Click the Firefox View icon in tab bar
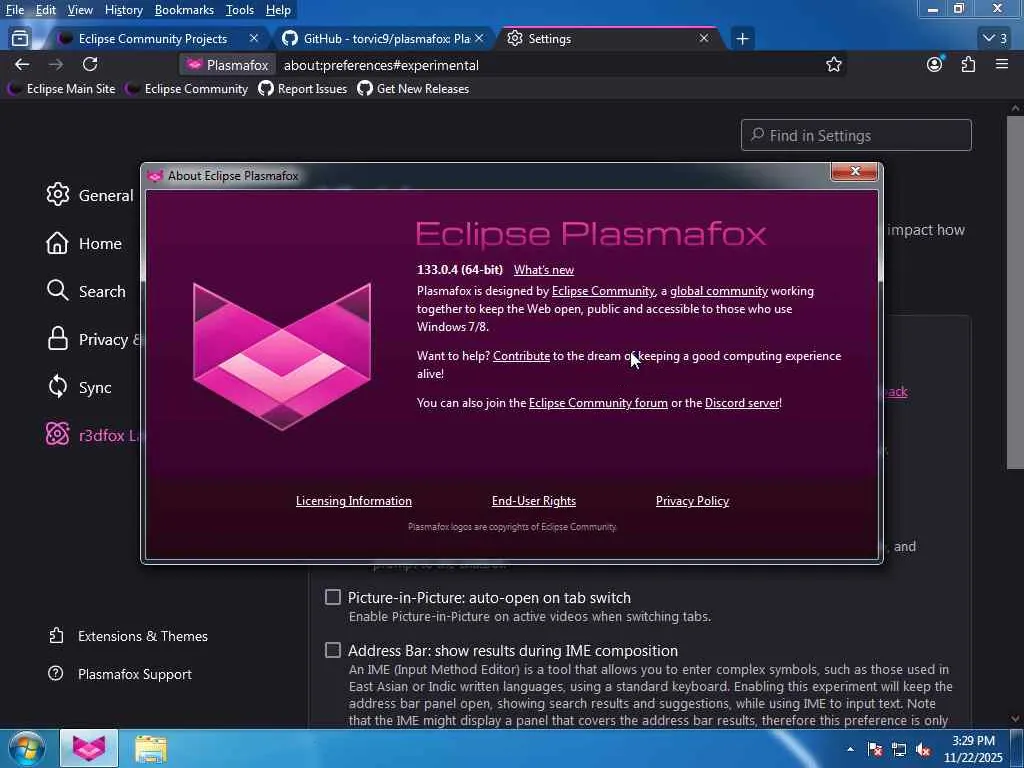This screenshot has height=768, width=1024. pos(20,39)
